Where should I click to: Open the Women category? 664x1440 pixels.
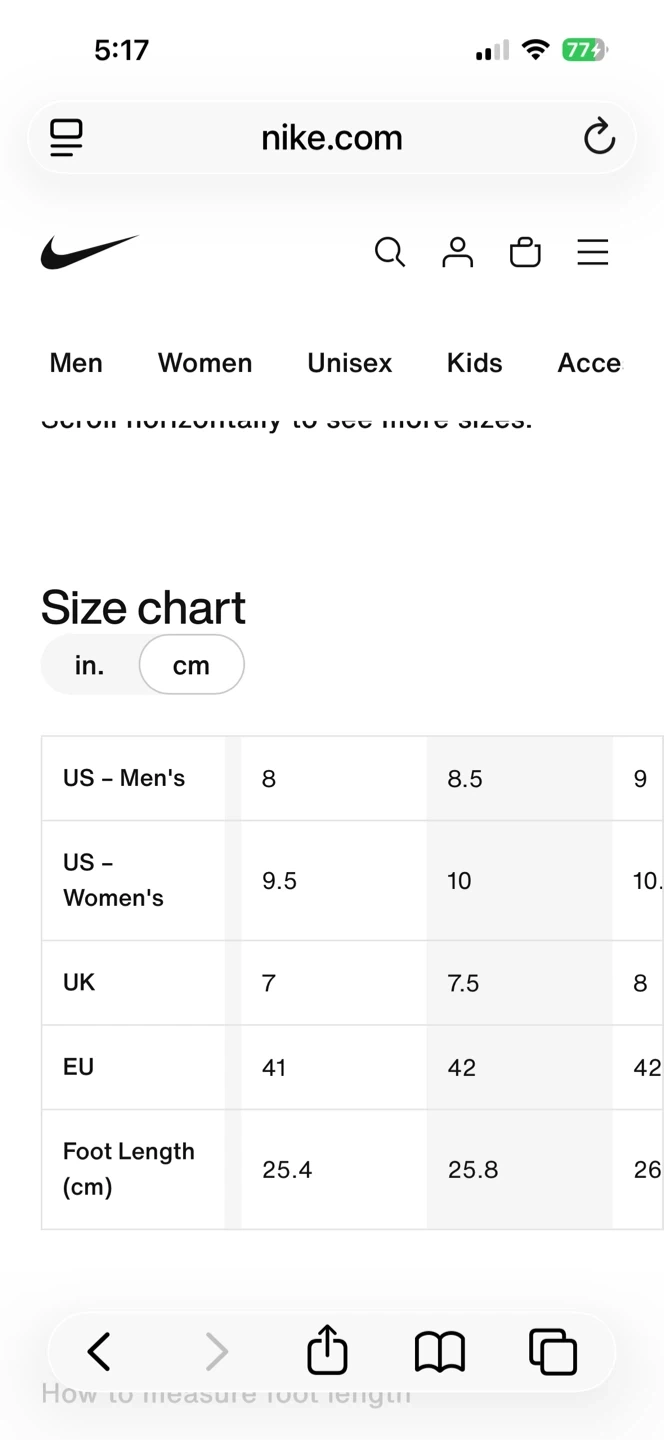click(205, 363)
